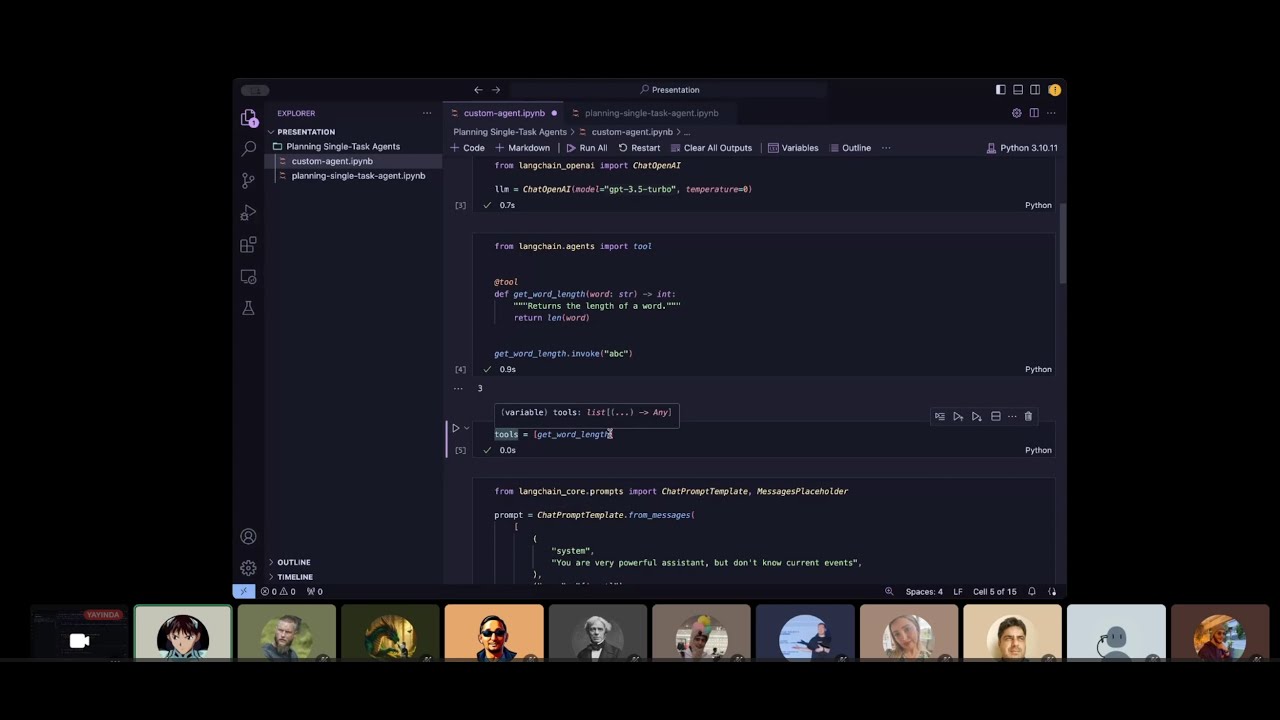Run cell 5 with the play button
The width and height of the screenshot is (1280, 720).
tap(455, 428)
